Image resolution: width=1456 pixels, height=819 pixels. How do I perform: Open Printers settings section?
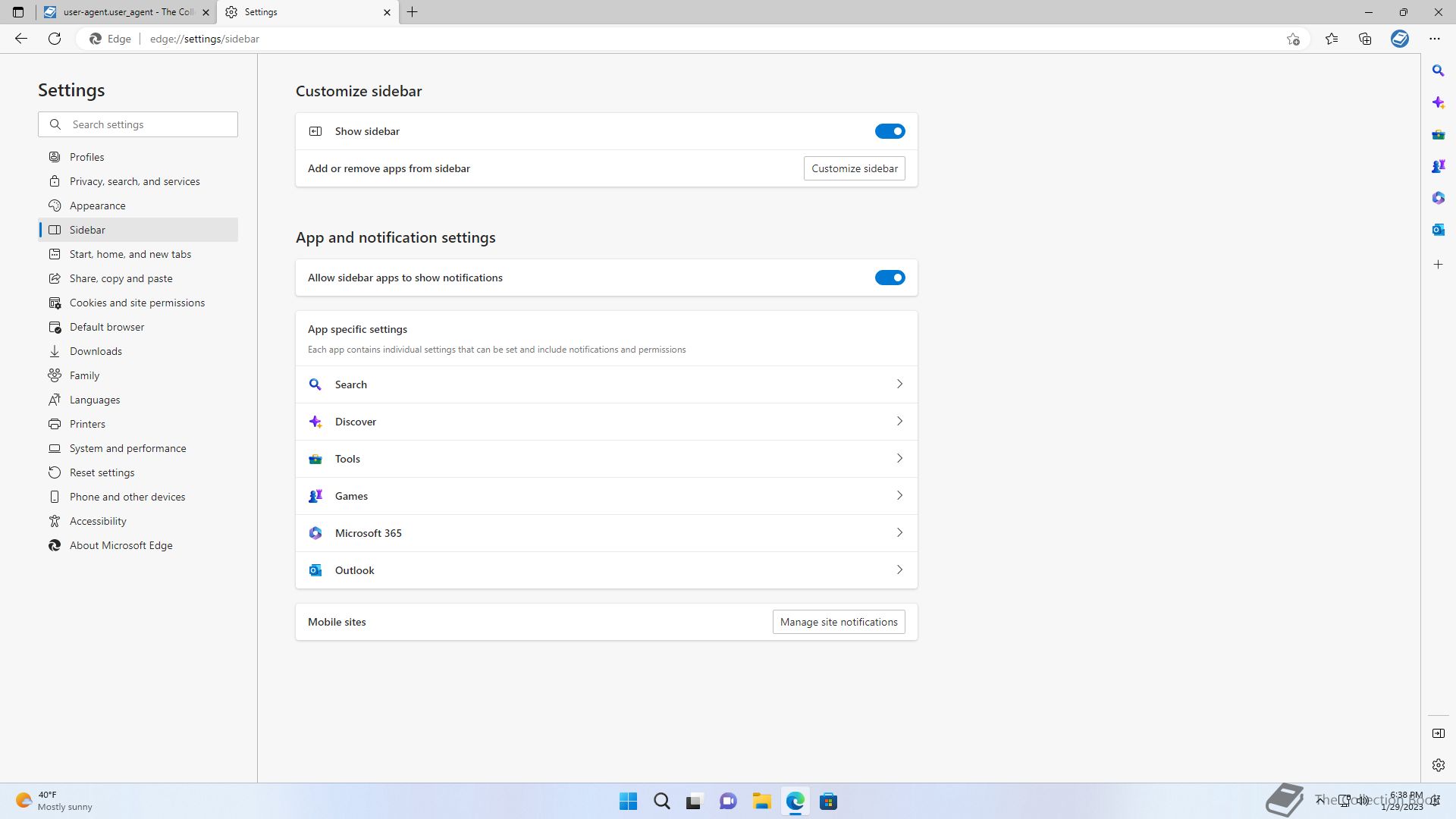pyautogui.click(x=138, y=424)
